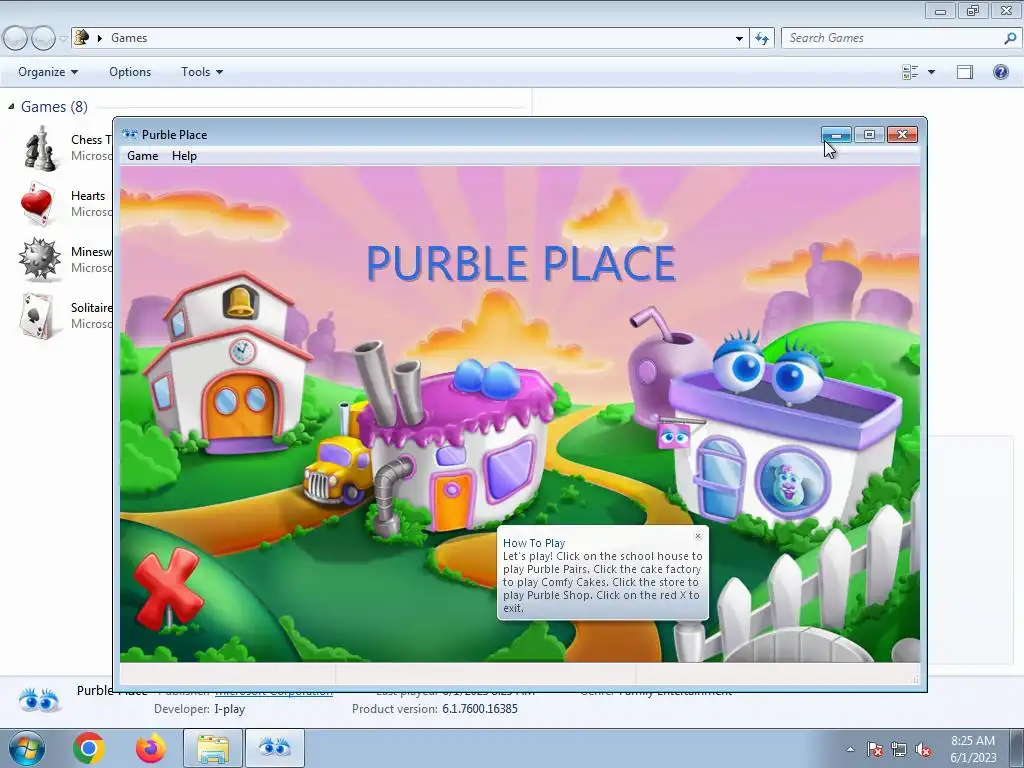1024x768 pixels.
Task: Collapse the Games (8) group
Action: (x=11, y=106)
